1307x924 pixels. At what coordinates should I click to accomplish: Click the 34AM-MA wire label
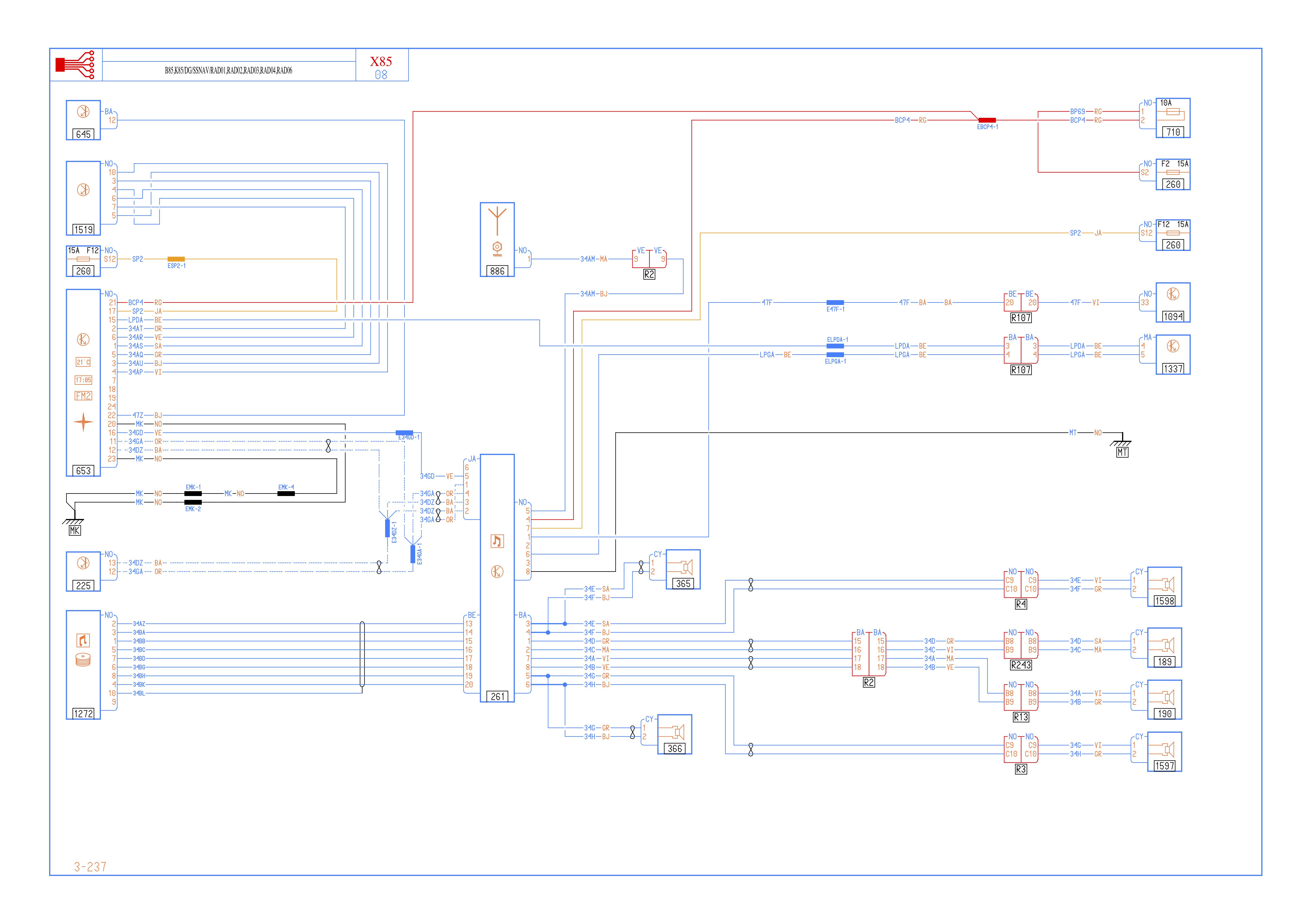pyautogui.click(x=594, y=259)
